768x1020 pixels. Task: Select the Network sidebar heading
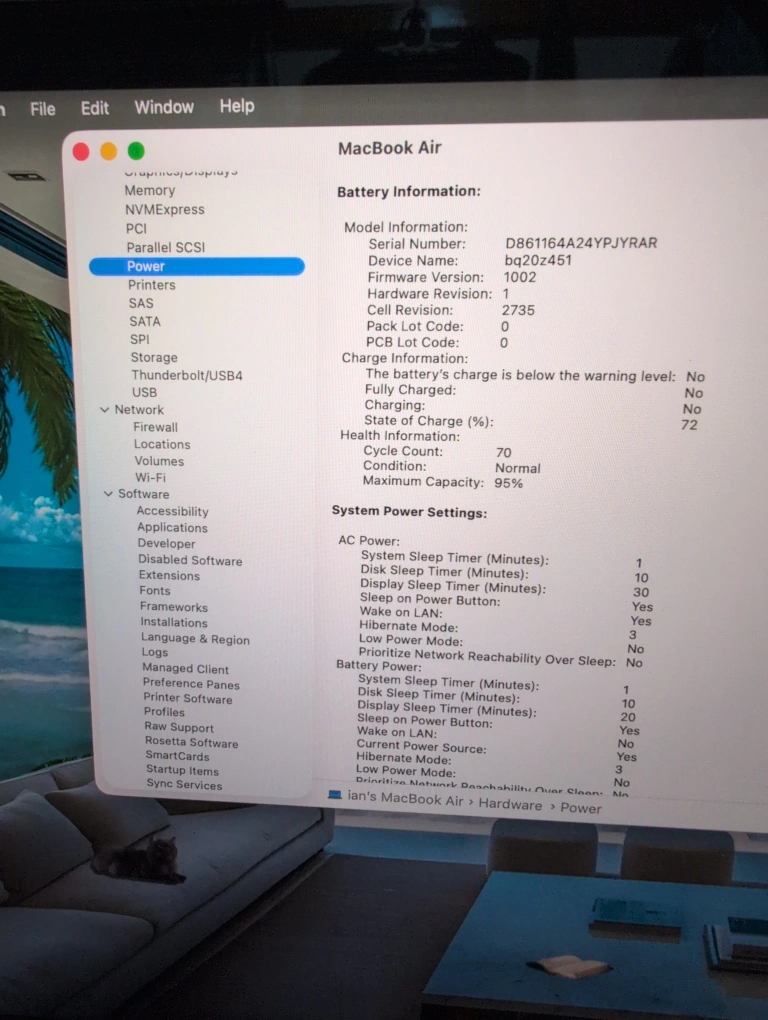tap(139, 410)
